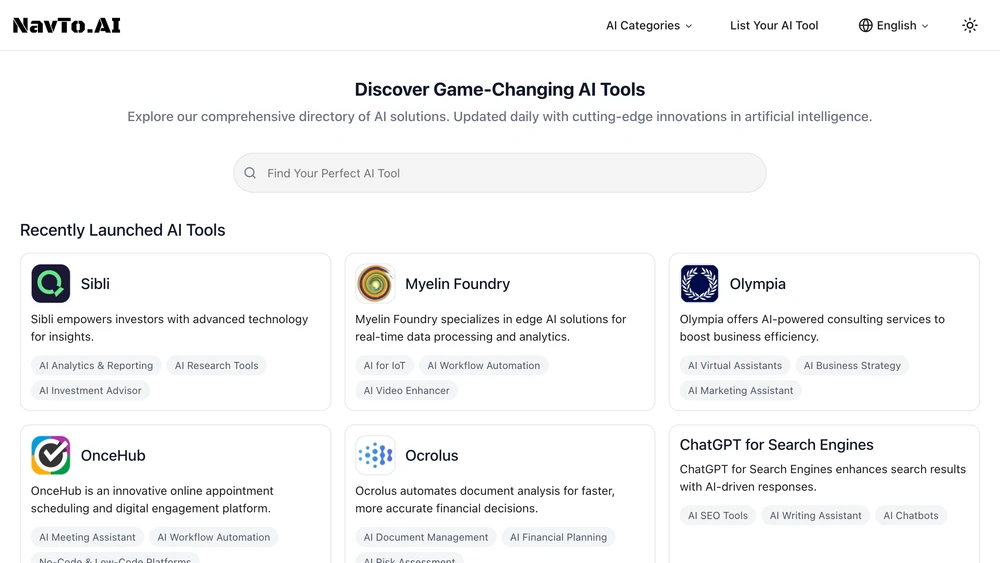Select the AI SEO Tools tag

point(717,515)
